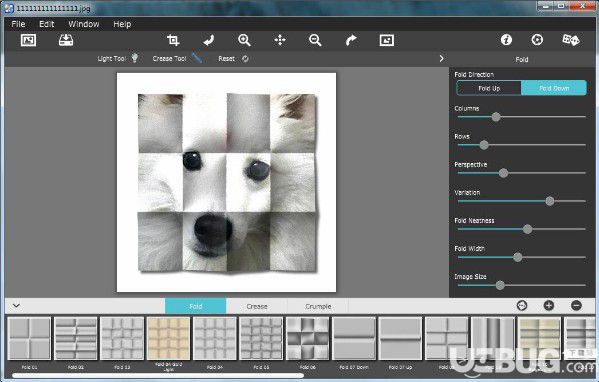This screenshot has width=599, height=382.
Task: Click the Image Size slider handle
Action: click(x=500, y=285)
